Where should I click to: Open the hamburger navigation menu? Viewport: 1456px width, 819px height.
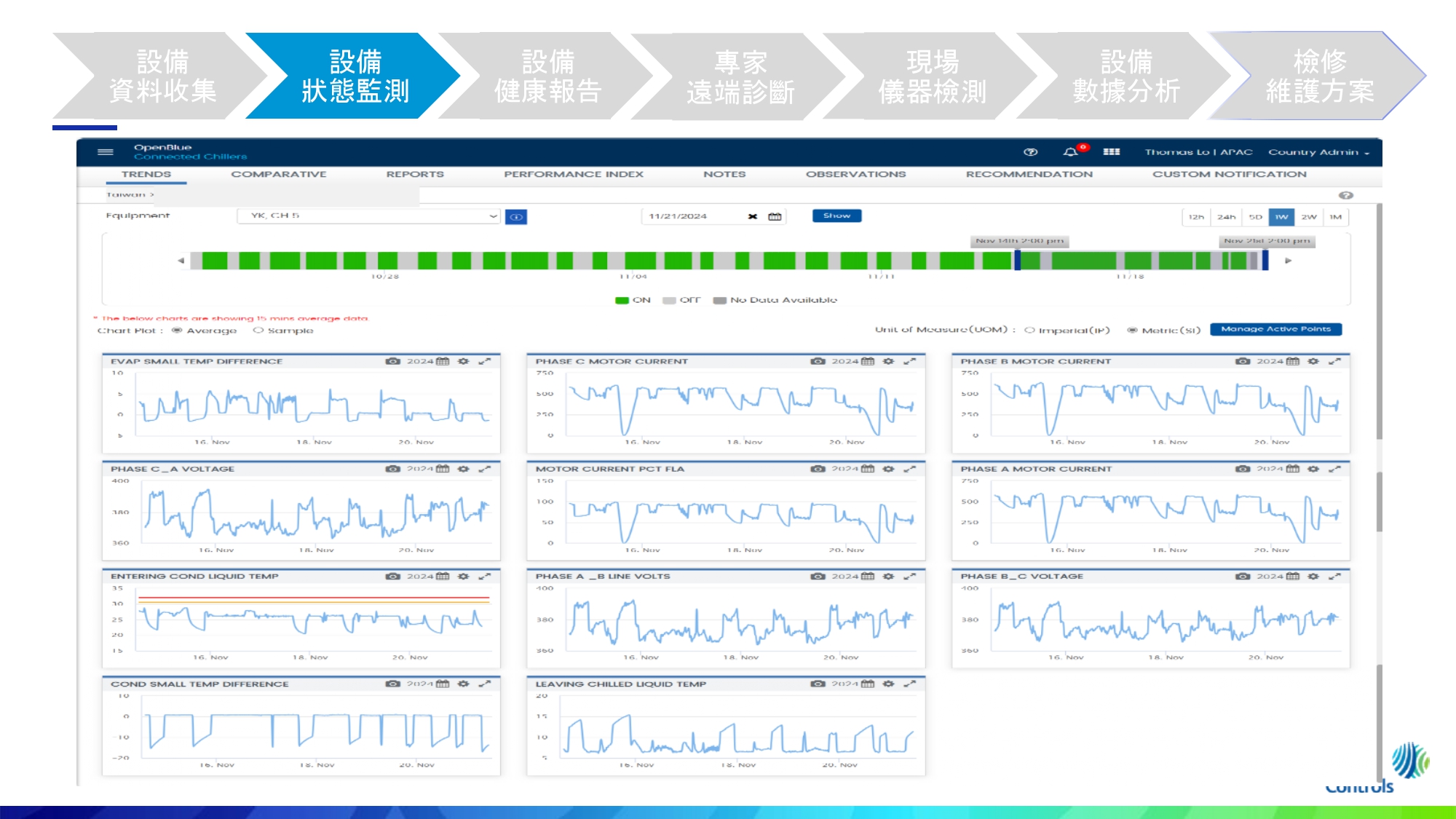[106, 152]
